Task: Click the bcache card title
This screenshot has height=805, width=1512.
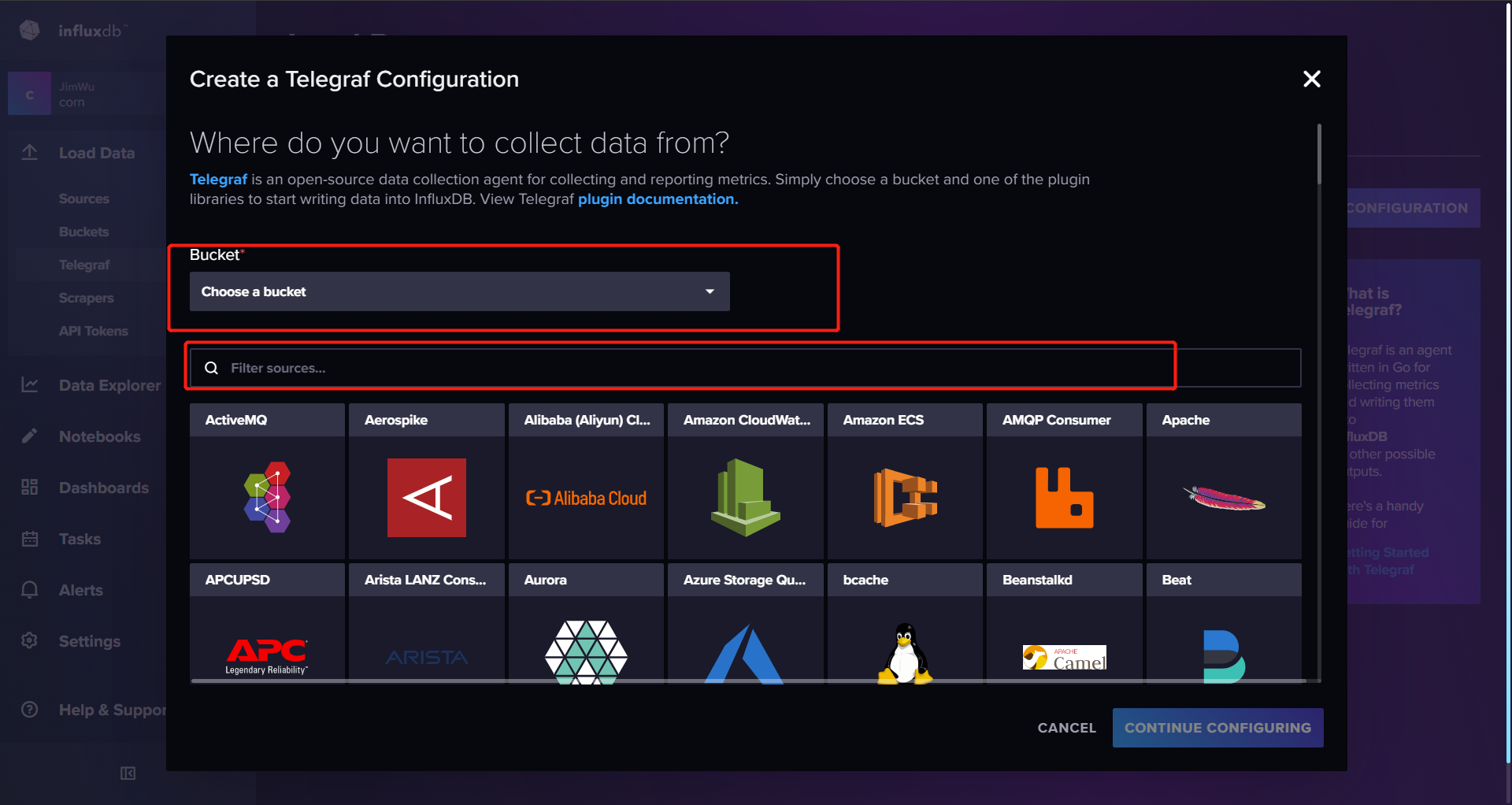Action: [865, 580]
